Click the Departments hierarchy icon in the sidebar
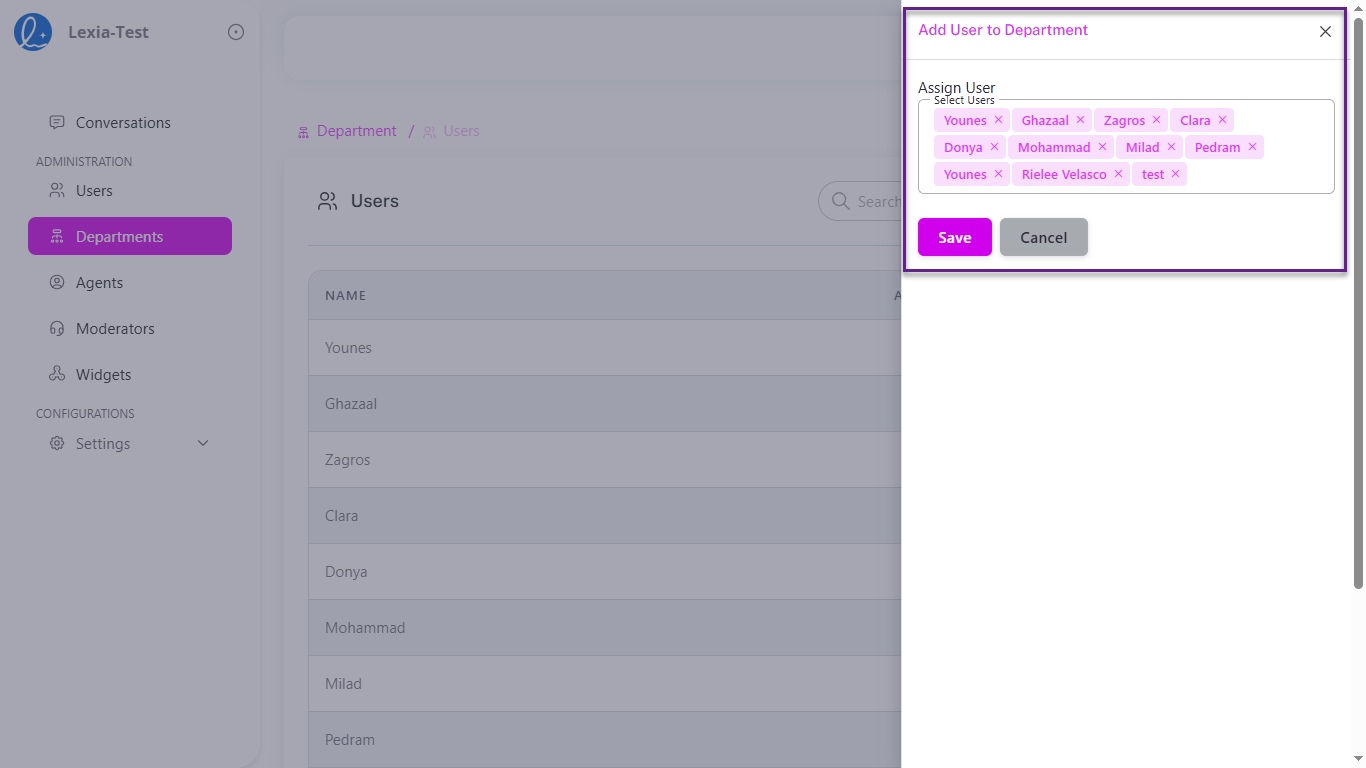 coord(58,236)
